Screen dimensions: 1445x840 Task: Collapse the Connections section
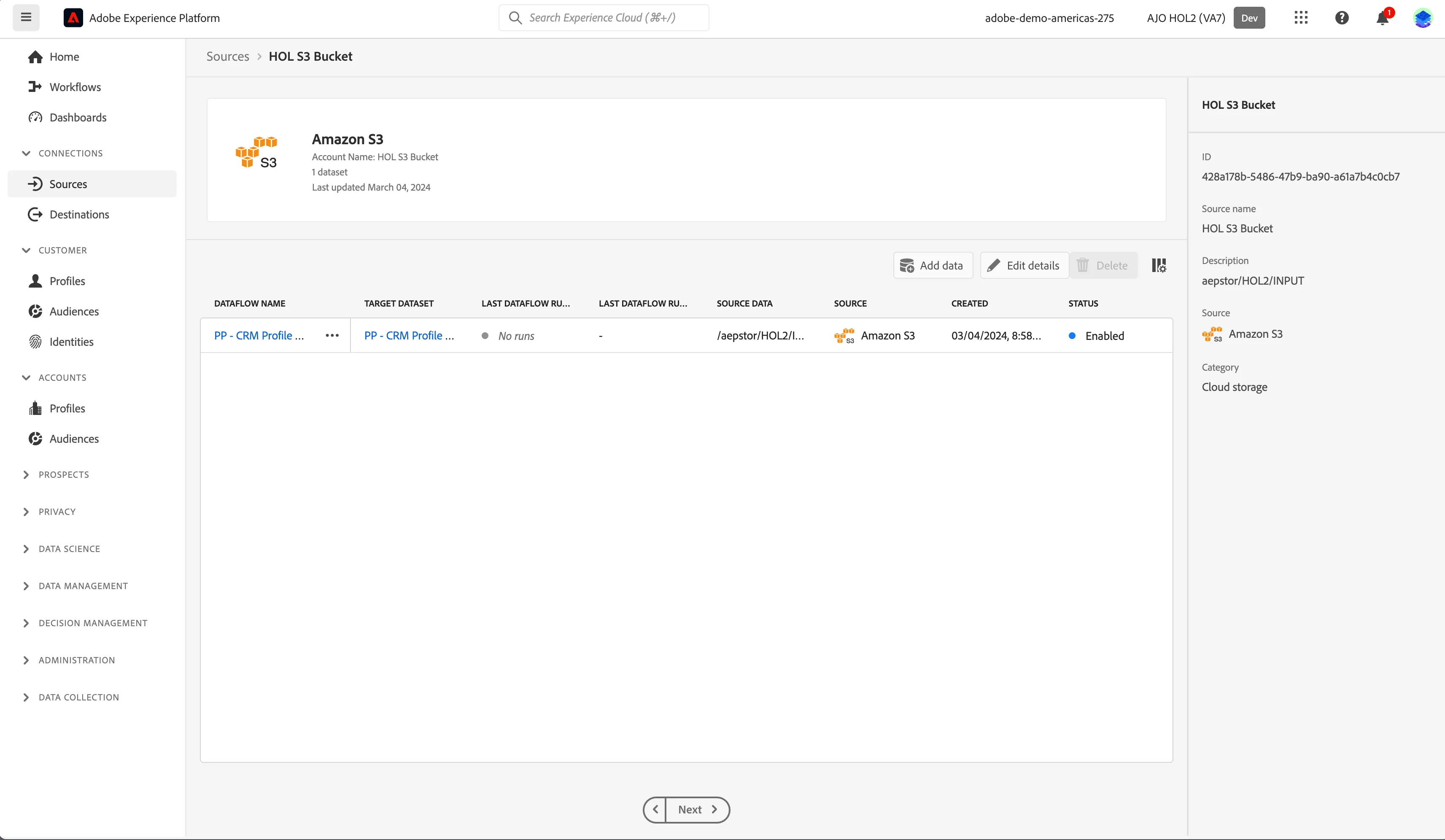tap(62, 153)
